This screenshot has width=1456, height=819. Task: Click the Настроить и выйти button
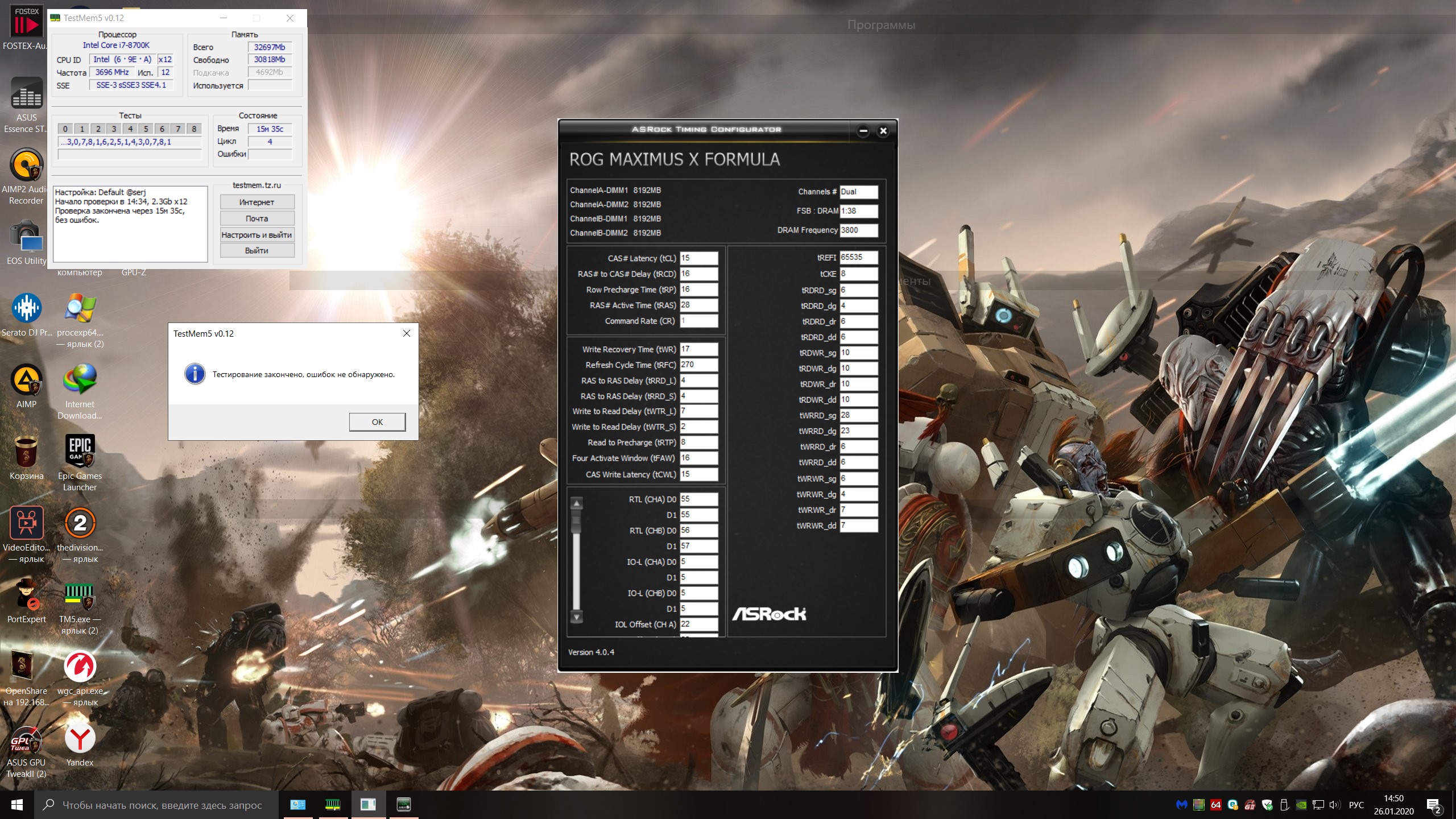click(x=257, y=235)
